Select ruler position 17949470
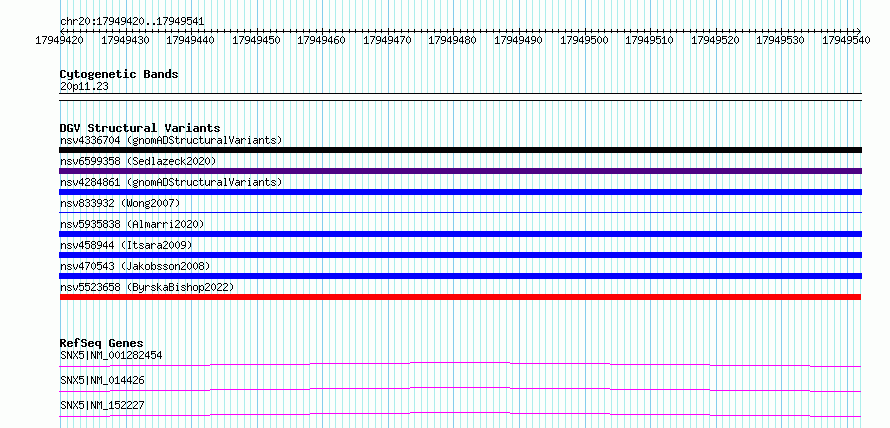The image size is (890, 428). pos(387,40)
